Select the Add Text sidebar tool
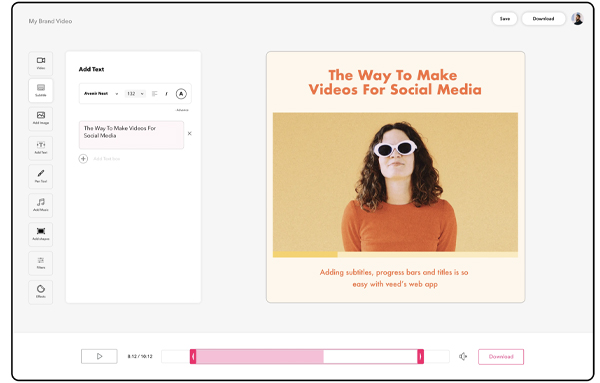600x383 pixels. click(x=41, y=148)
